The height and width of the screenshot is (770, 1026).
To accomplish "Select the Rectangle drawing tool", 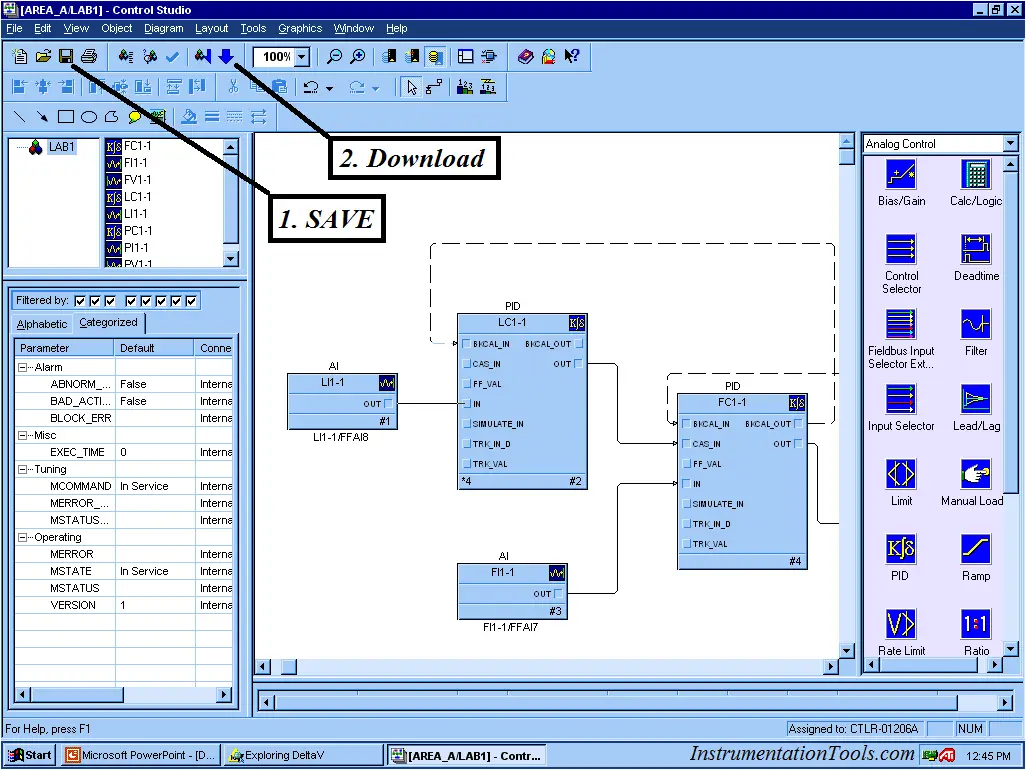I will (65, 116).
